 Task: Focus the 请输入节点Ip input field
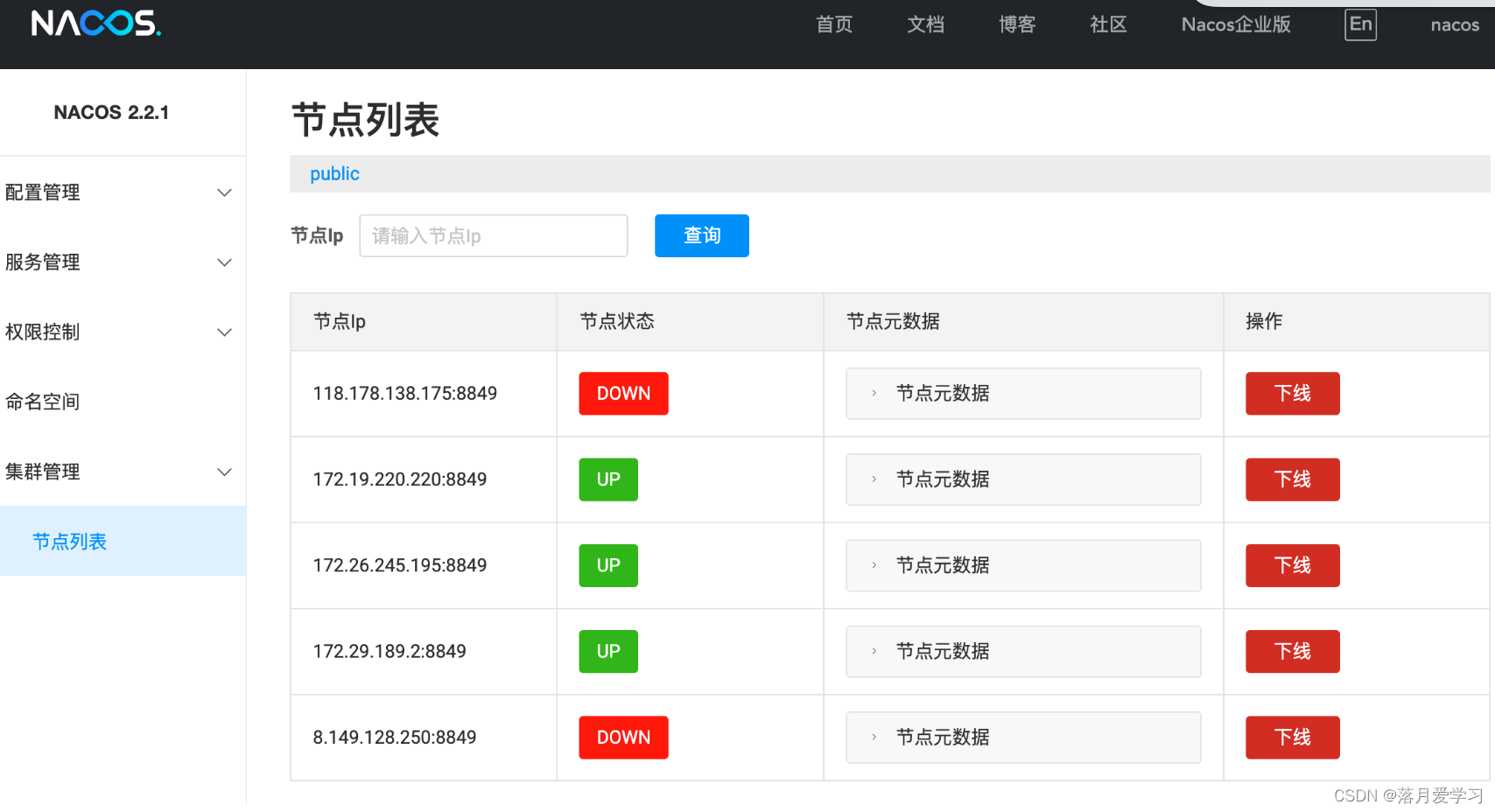point(494,235)
